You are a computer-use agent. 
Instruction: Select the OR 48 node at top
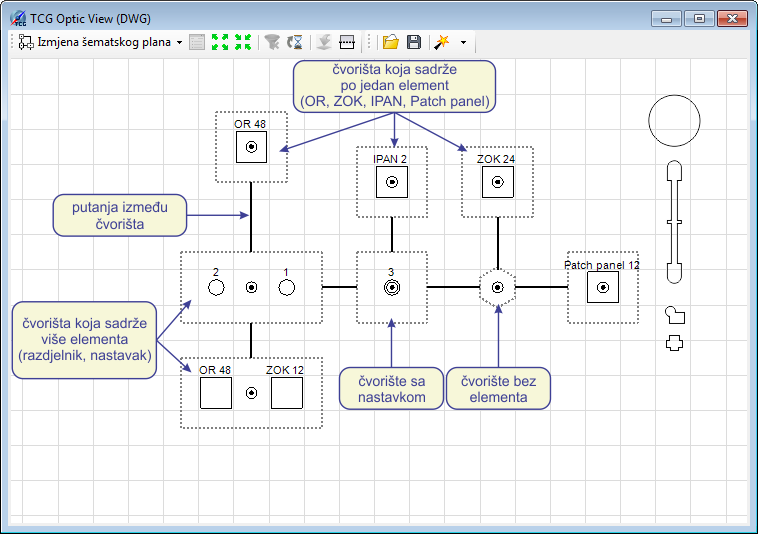coord(251,147)
